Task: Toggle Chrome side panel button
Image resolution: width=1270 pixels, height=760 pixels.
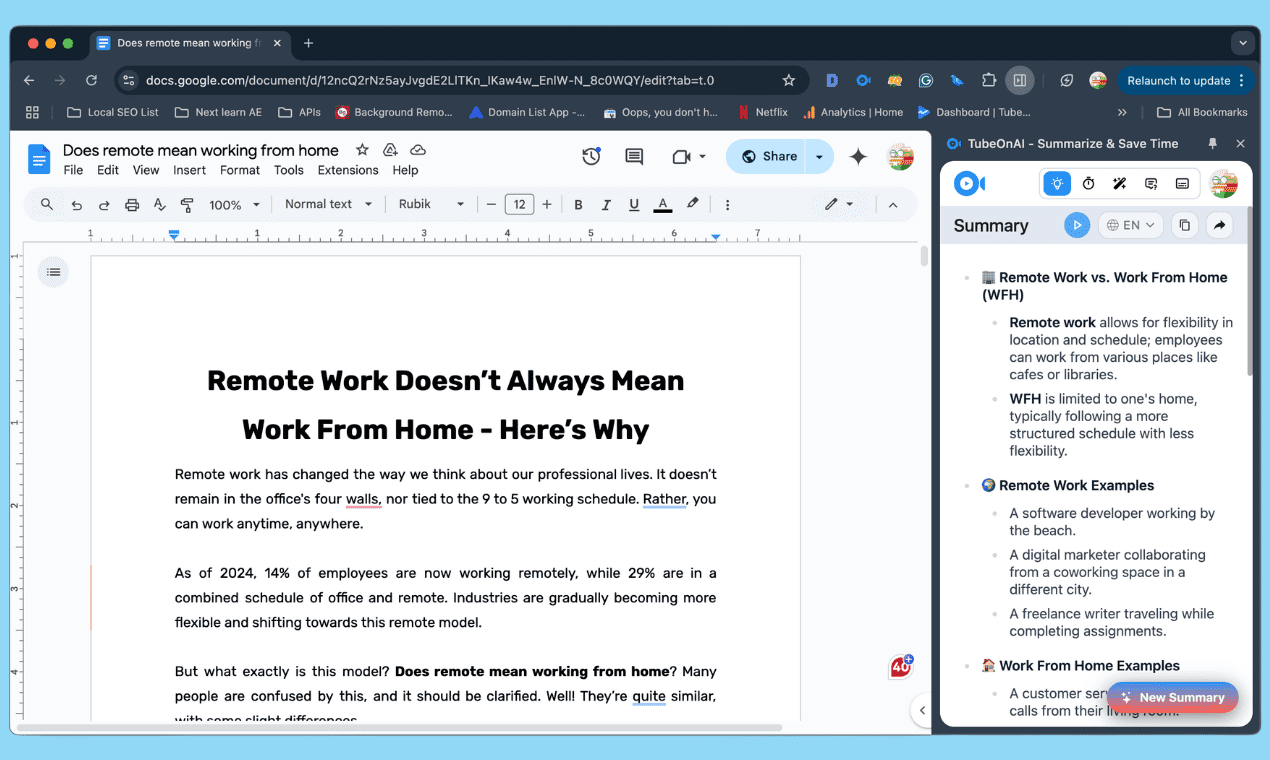Action: point(1019,80)
